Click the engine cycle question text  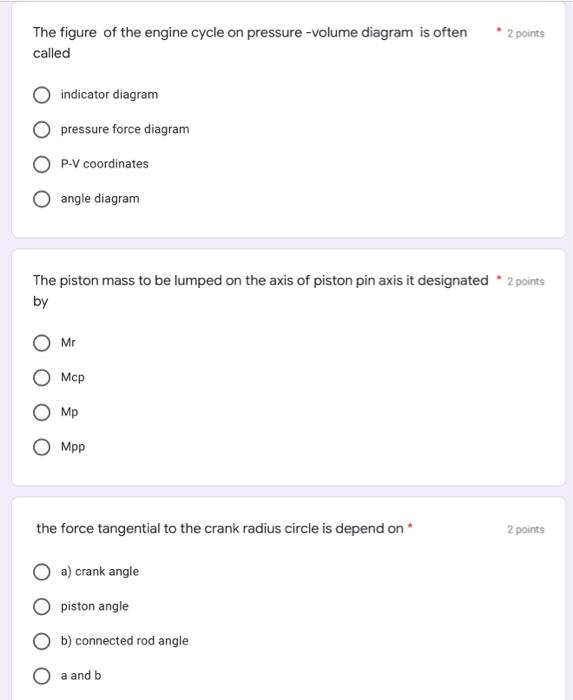[x=250, y=43]
